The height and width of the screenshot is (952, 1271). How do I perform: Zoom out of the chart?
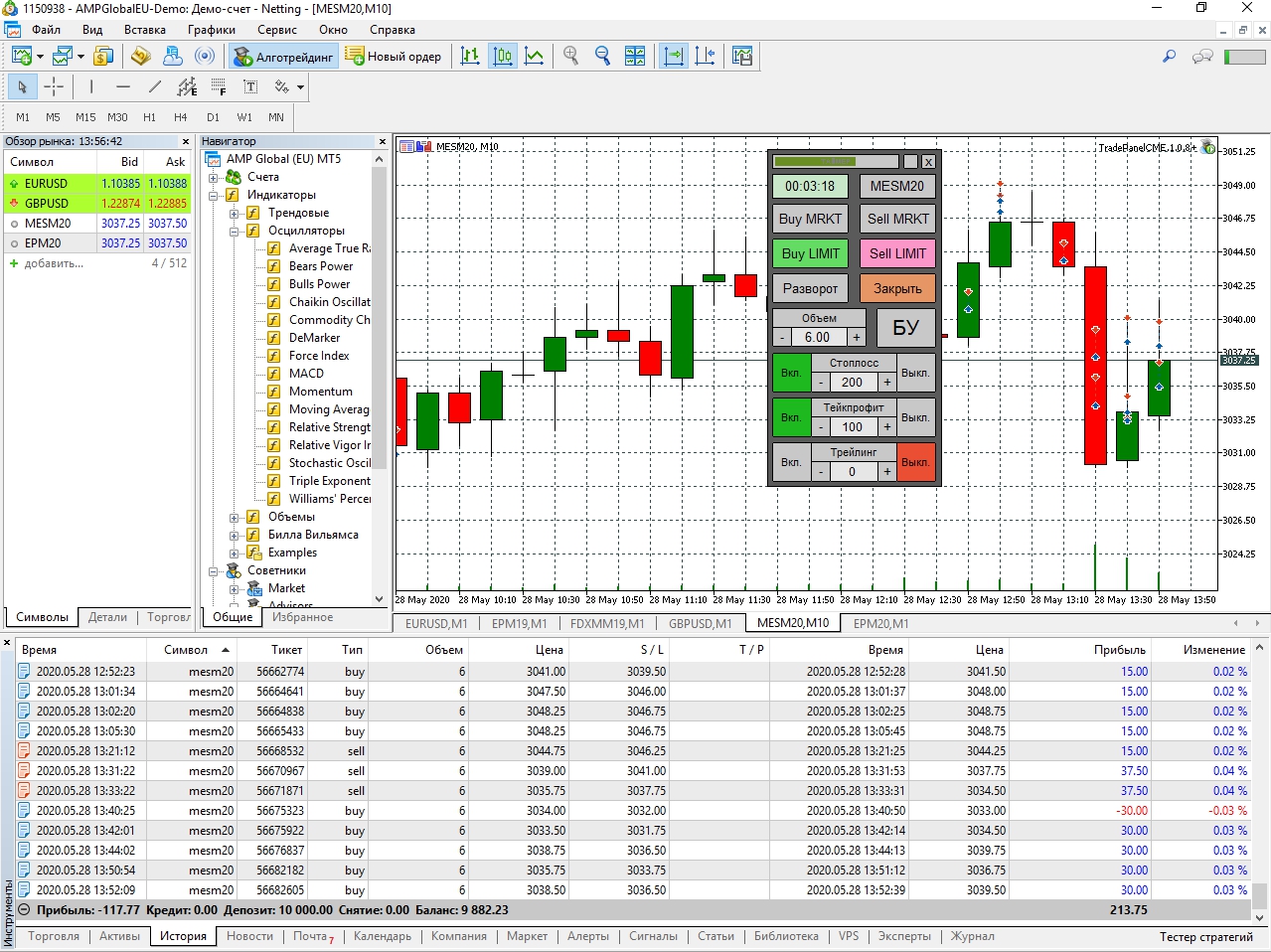602,56
